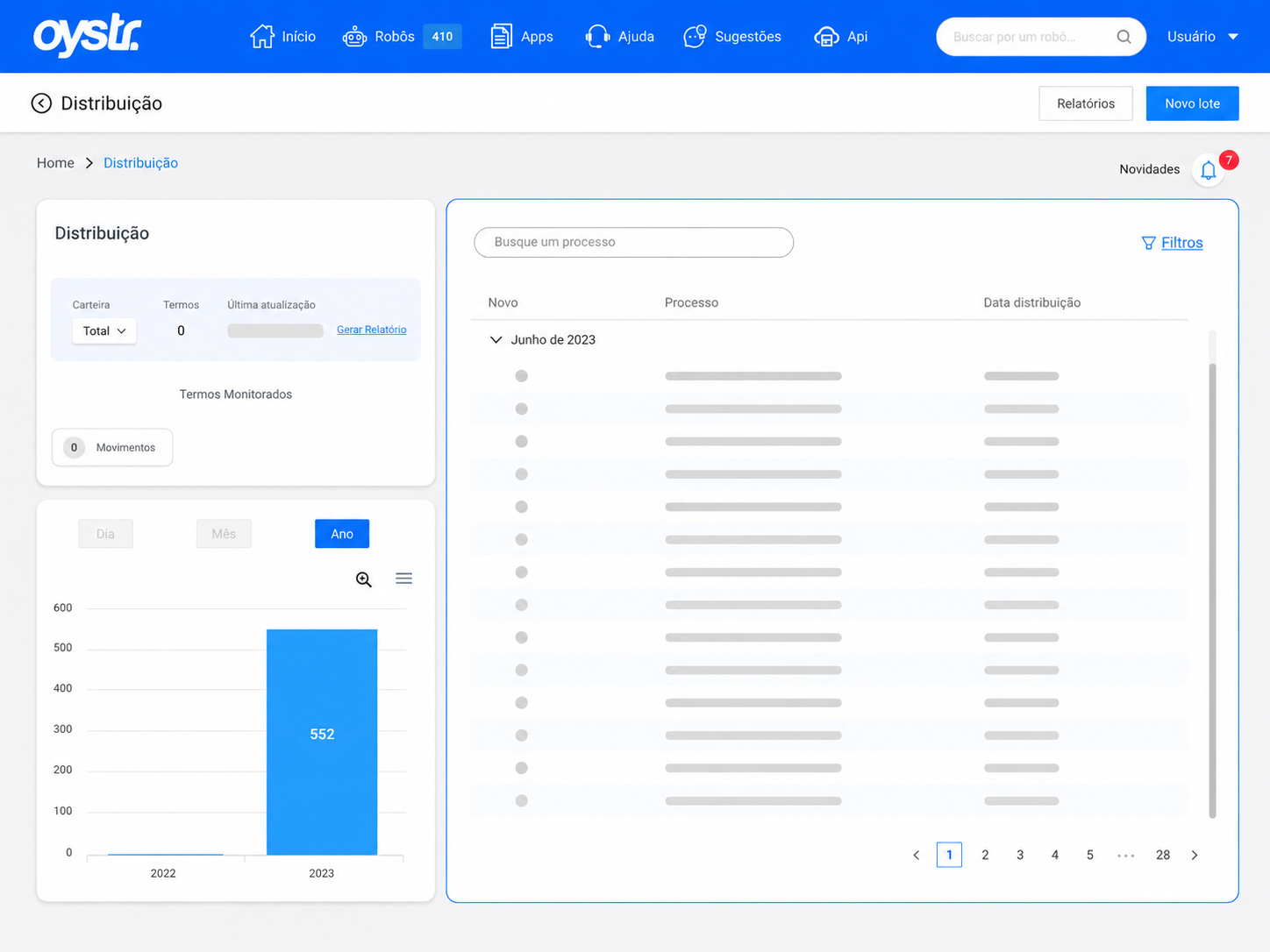The image size is (1270, 952).
Task: Click the Busque um processo field
Action: coord(634,242)
